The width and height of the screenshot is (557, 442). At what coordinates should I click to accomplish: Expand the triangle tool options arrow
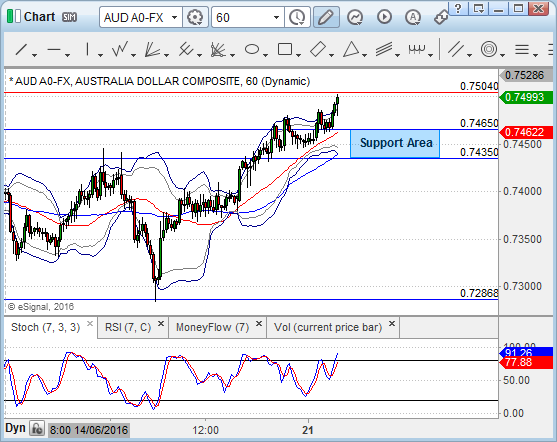tap(364, 55)
